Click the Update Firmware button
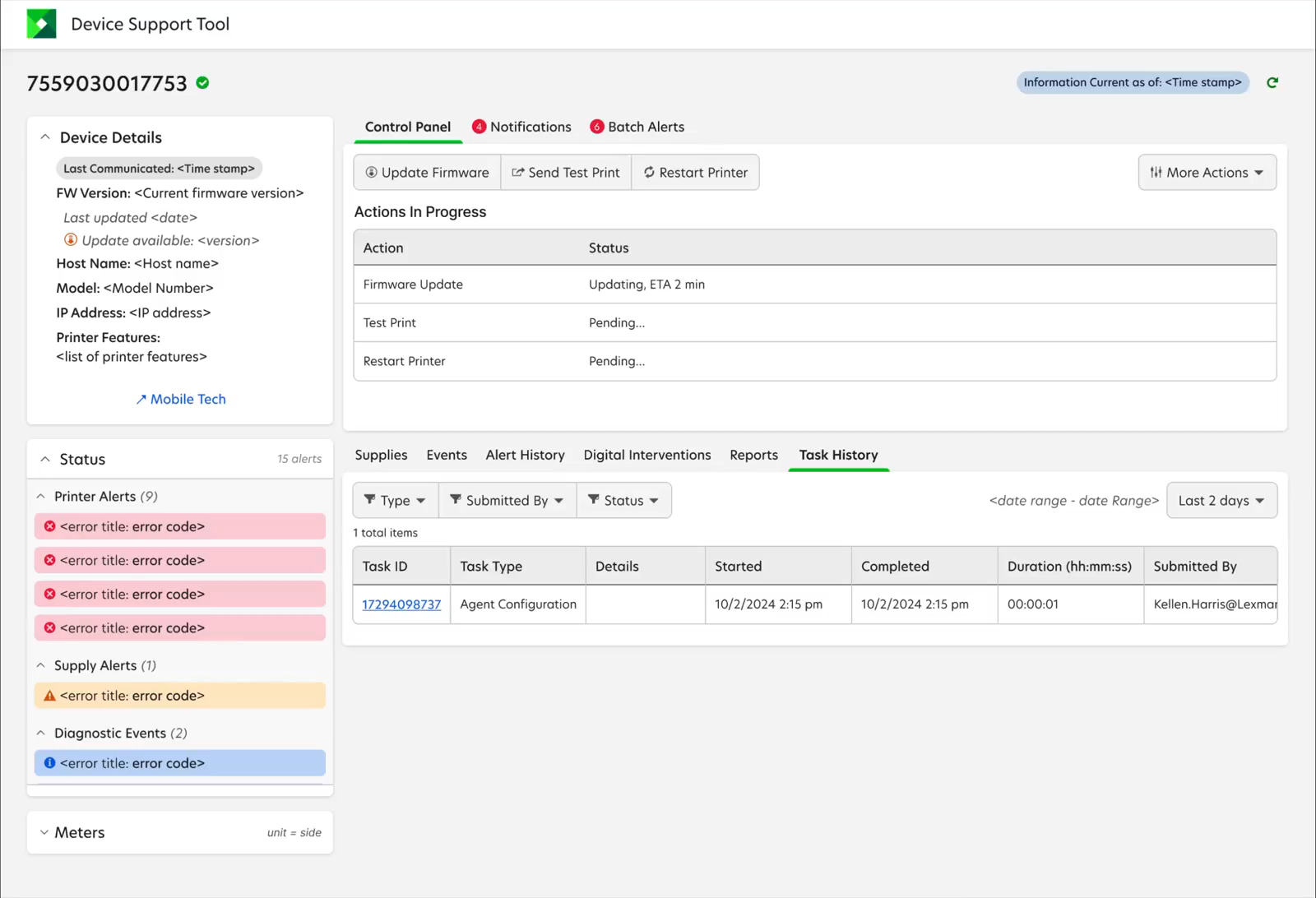The width and height of the screenshot is (1316, 898). coord(428,173)
